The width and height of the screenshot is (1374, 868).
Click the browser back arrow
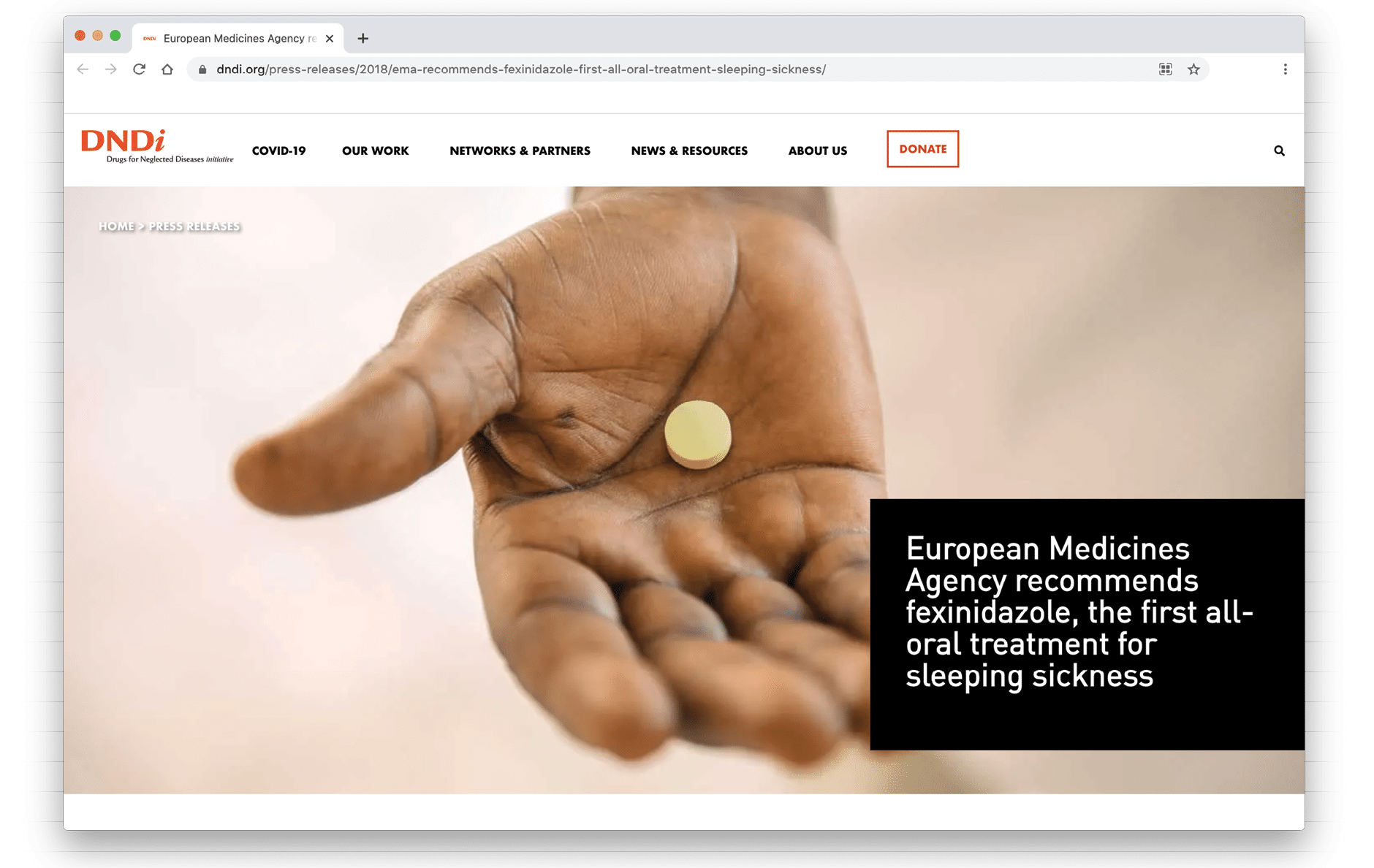pyautogui.click(x=83, y=69)
